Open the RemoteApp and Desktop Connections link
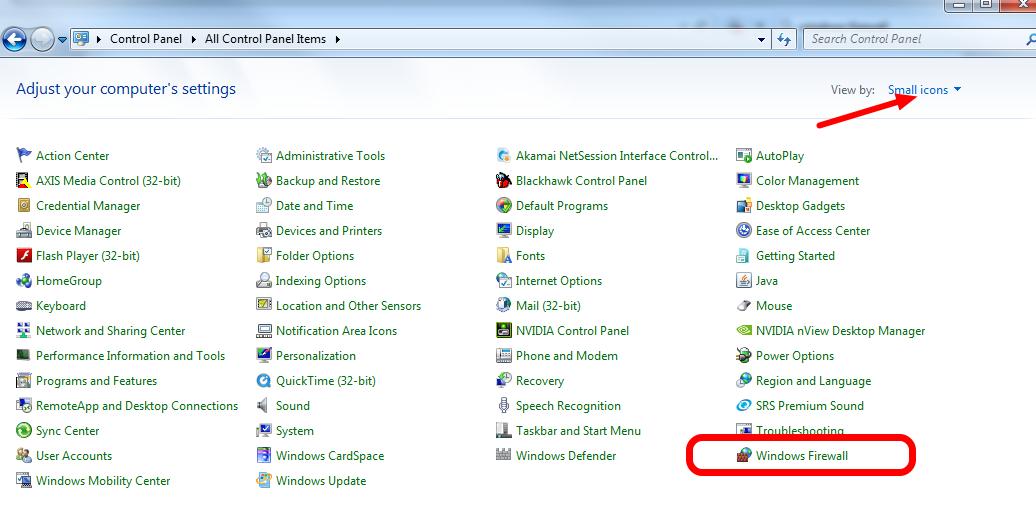Viewport: 1036px width, 511px height. pos(137,406)
